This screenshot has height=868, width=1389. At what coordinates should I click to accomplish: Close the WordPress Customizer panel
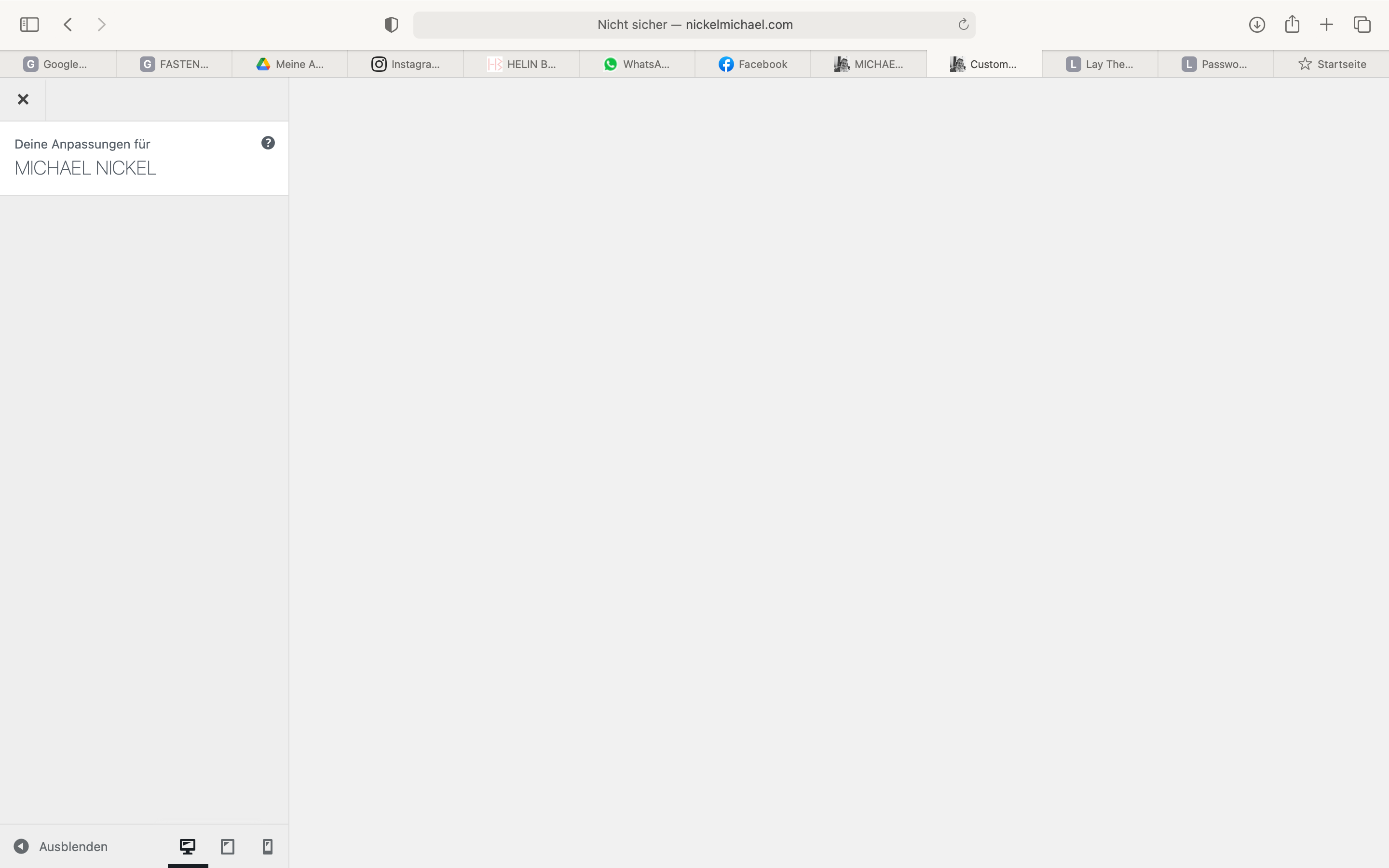(x=23, y=99)
